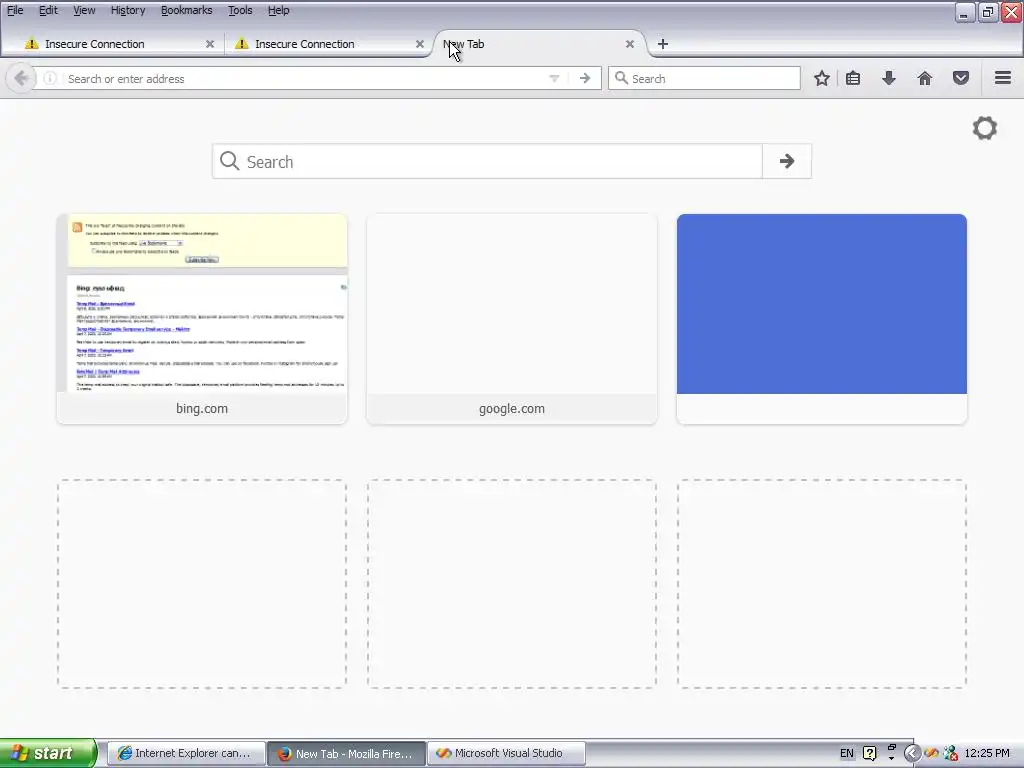The height and width of the screenshot is (768, 1024).
Task: Expand hidden tray icons arrow
Action: [912, 753]
